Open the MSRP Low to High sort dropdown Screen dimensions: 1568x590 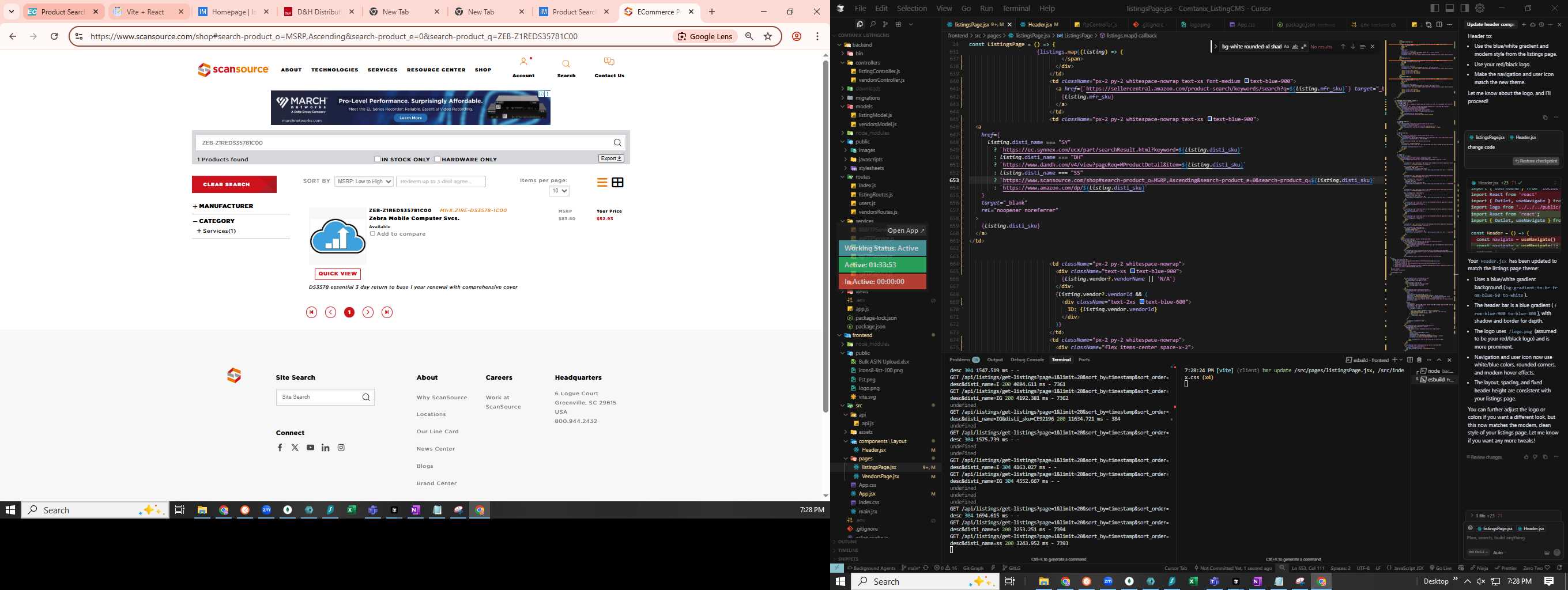(363, 181)
